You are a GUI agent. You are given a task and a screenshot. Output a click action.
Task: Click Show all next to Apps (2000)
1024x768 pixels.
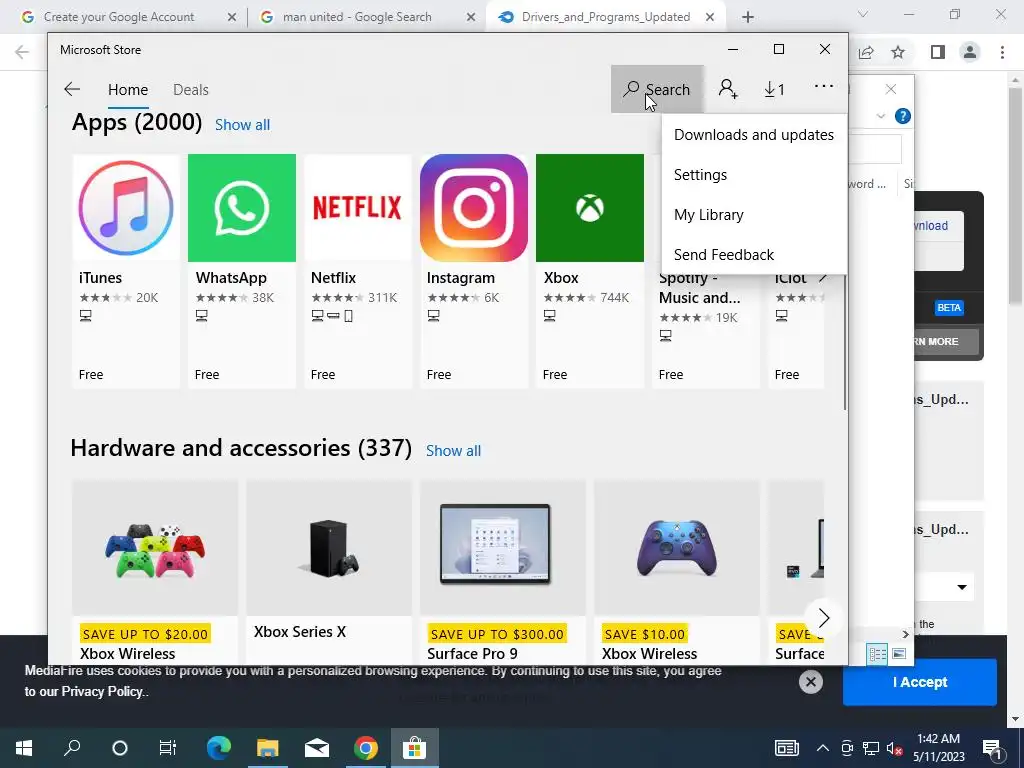[x=242, y=125]
